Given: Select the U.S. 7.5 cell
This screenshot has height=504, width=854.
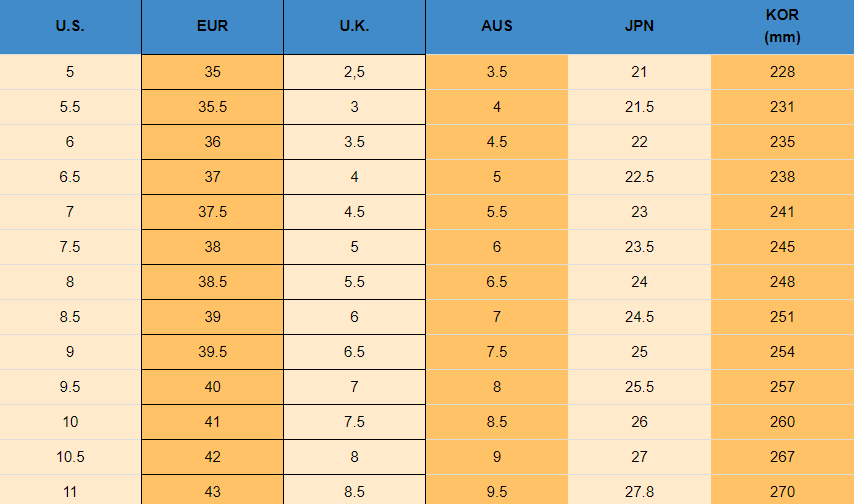Looking at the screenshot, I should [x=70, y=247].
